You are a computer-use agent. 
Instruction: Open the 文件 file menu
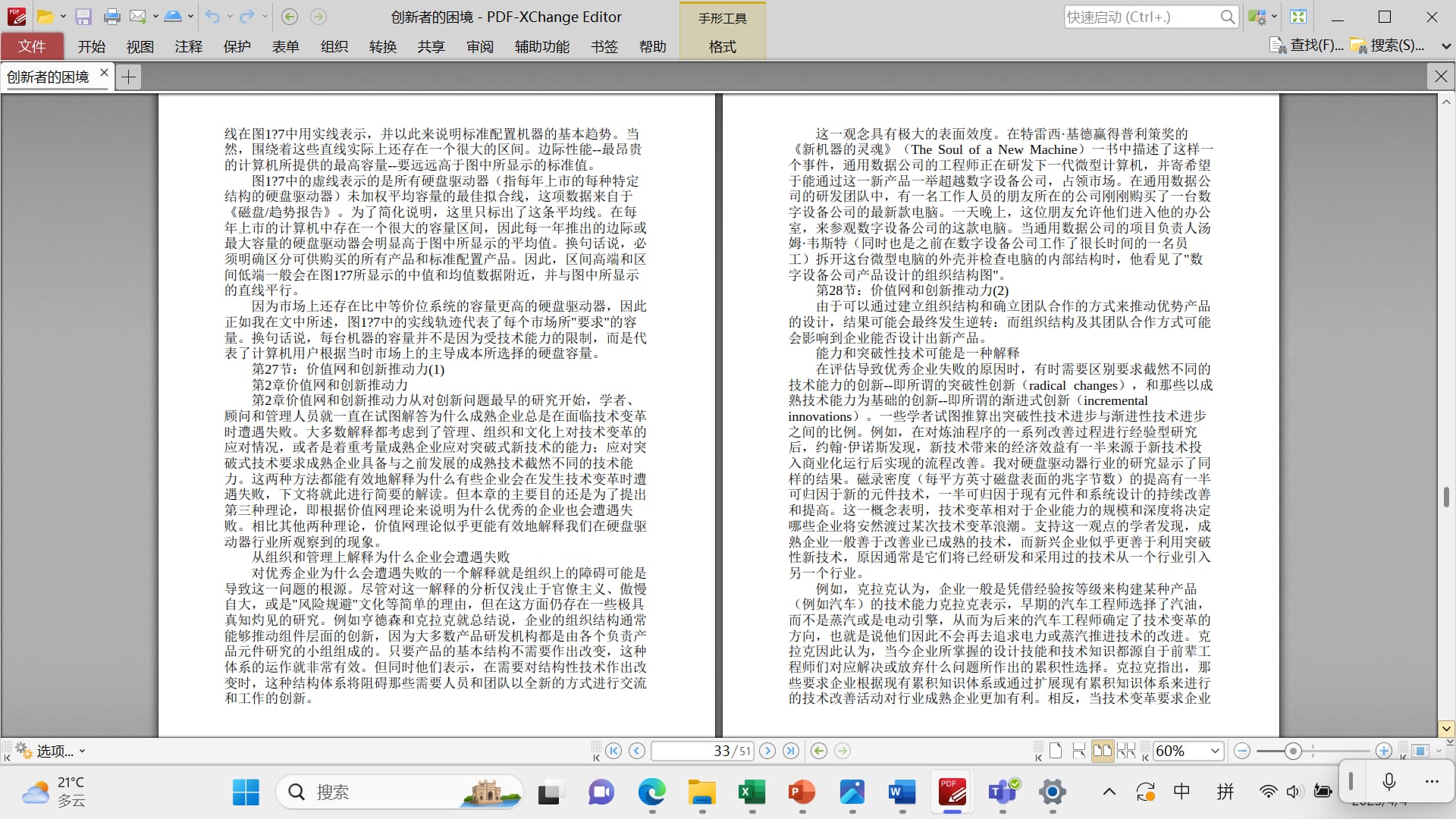32,47
